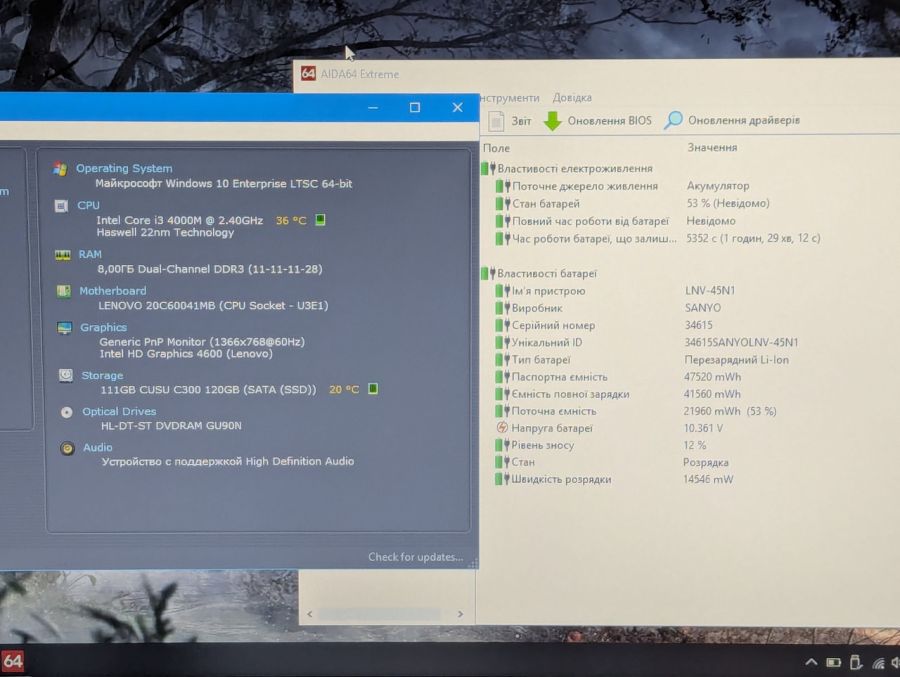The image size is (900, 677).
Task: Click the Audio speaker icon
Action: click(x=67, y=448)
